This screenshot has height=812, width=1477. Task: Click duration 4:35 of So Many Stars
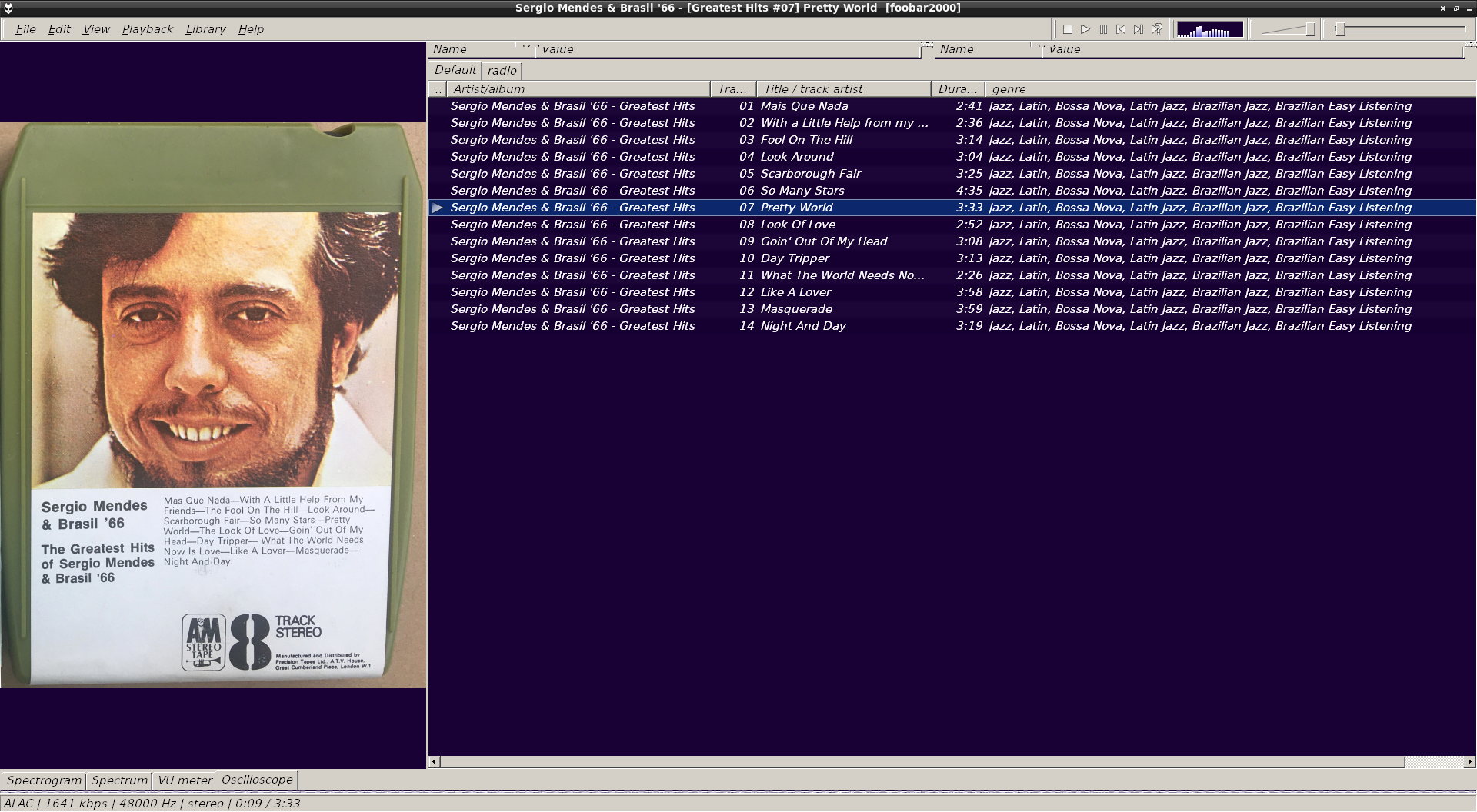[x=969, y=191]
